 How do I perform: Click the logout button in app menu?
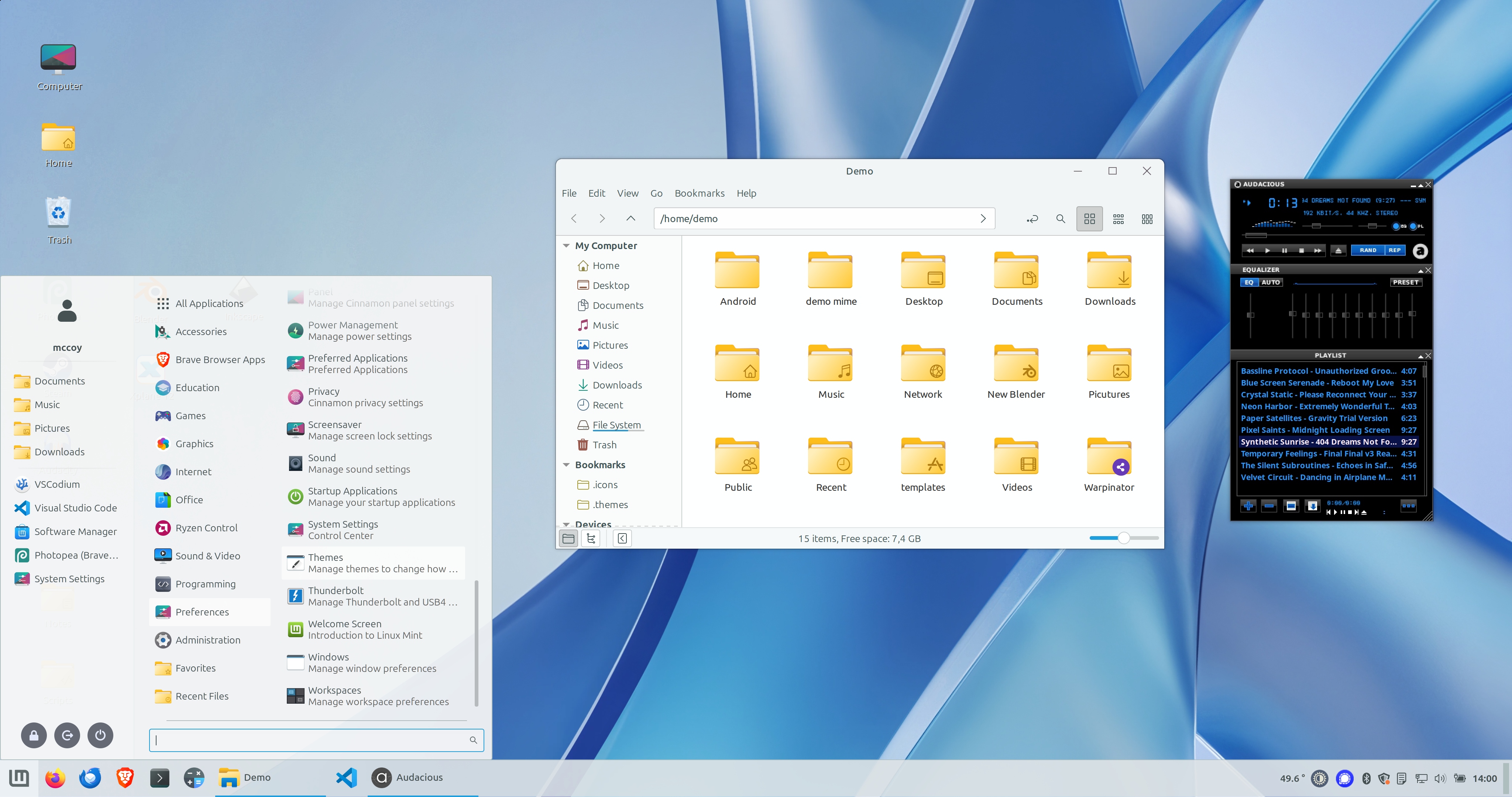point(67,735)
